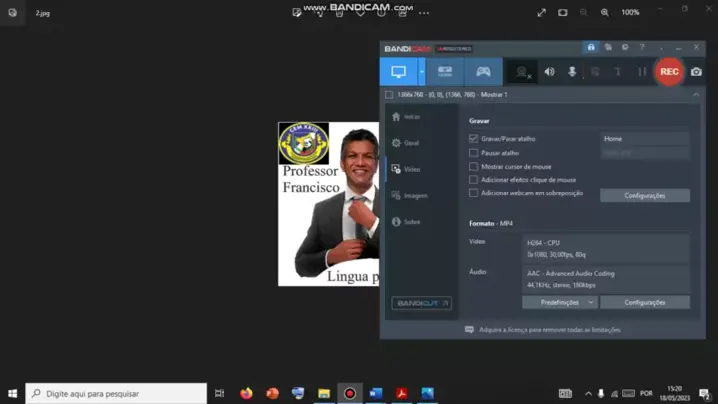The height and width of the screenshot is (404, 718).
Task: Select screen recording mode icon
Action: pyautogui.click(x=398, y=72)
